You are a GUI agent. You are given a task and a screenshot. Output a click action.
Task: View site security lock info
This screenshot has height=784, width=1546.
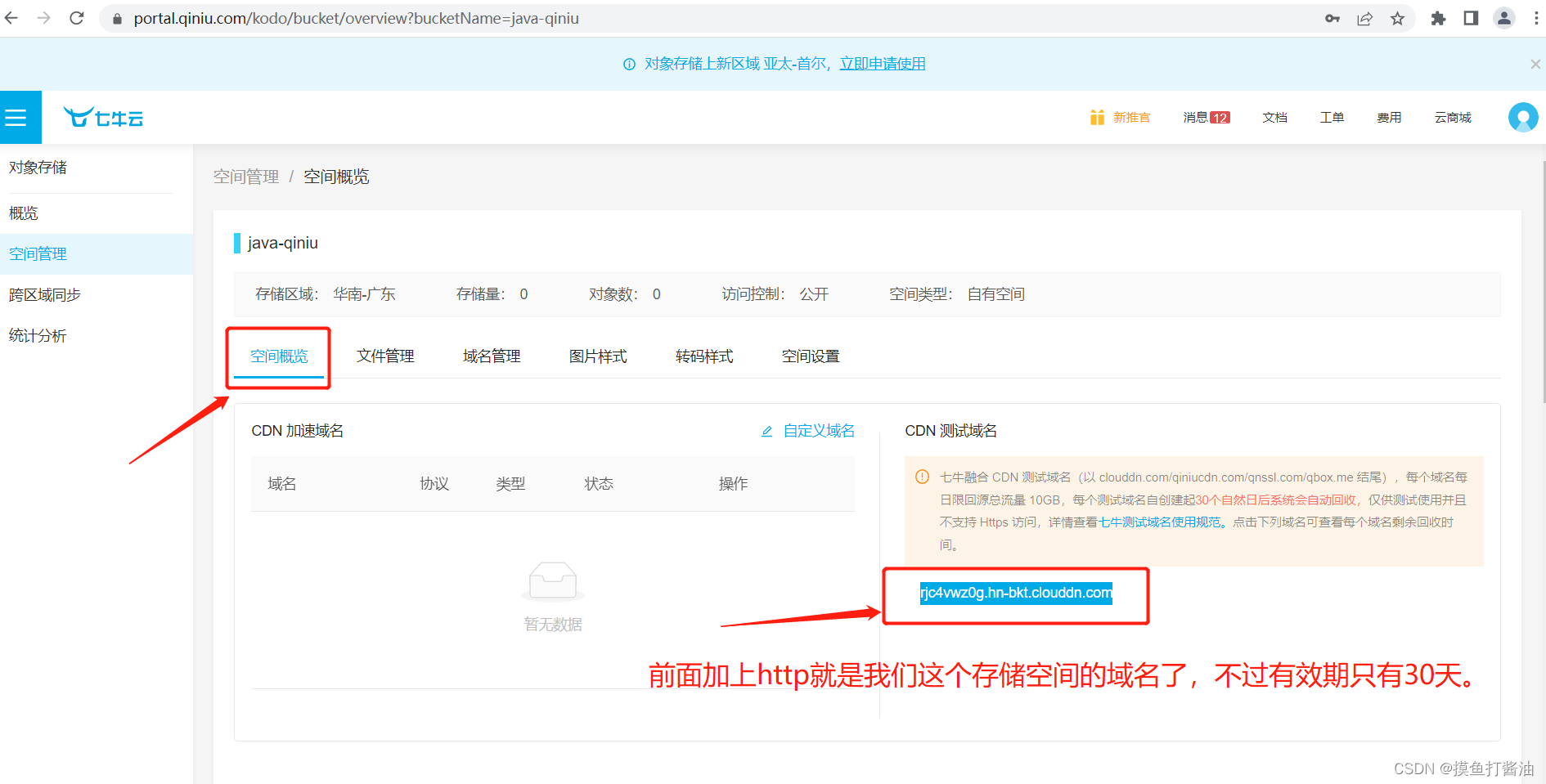coord(117,18)
